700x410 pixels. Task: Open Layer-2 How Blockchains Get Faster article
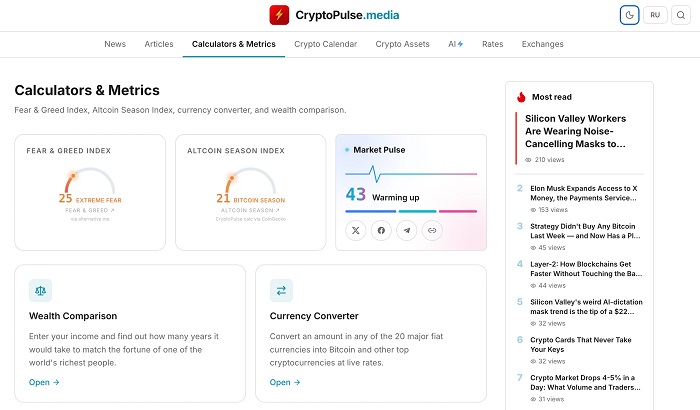(586, 269)
